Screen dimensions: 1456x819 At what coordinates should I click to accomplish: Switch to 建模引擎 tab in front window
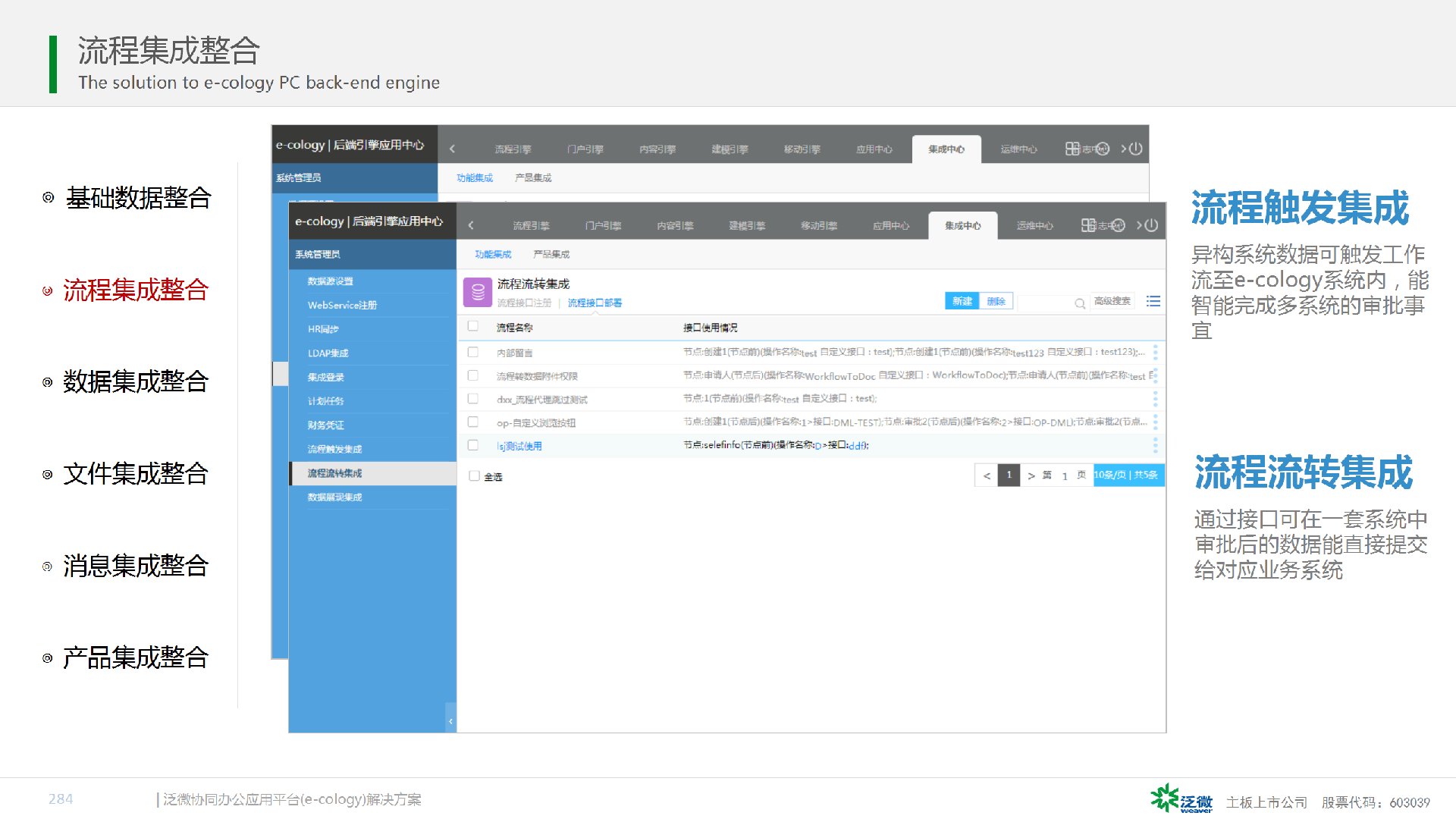click(x=747, y=226)
